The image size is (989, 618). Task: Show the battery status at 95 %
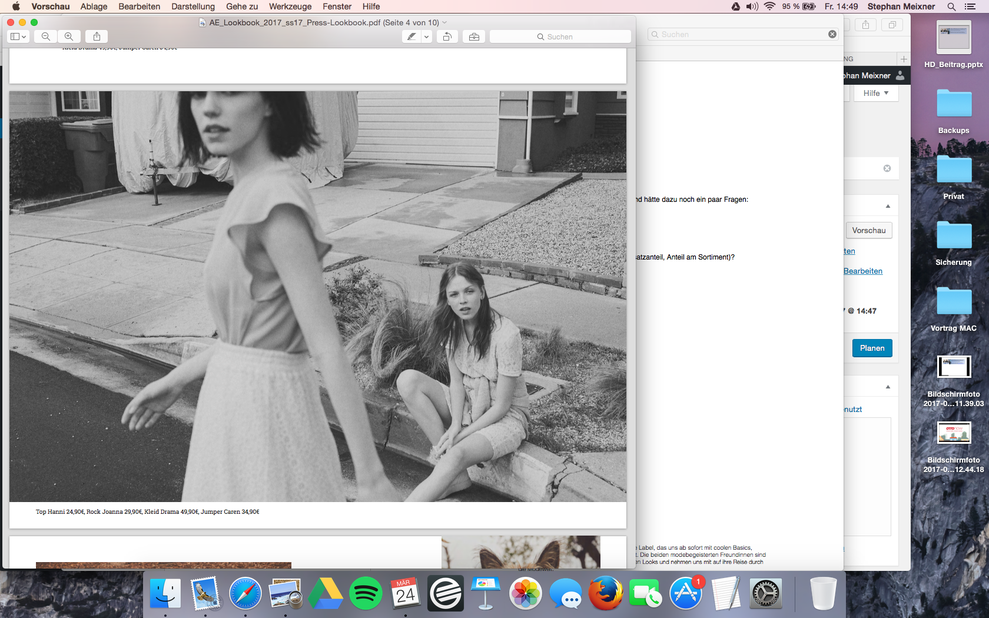click(x=799, y=6)
